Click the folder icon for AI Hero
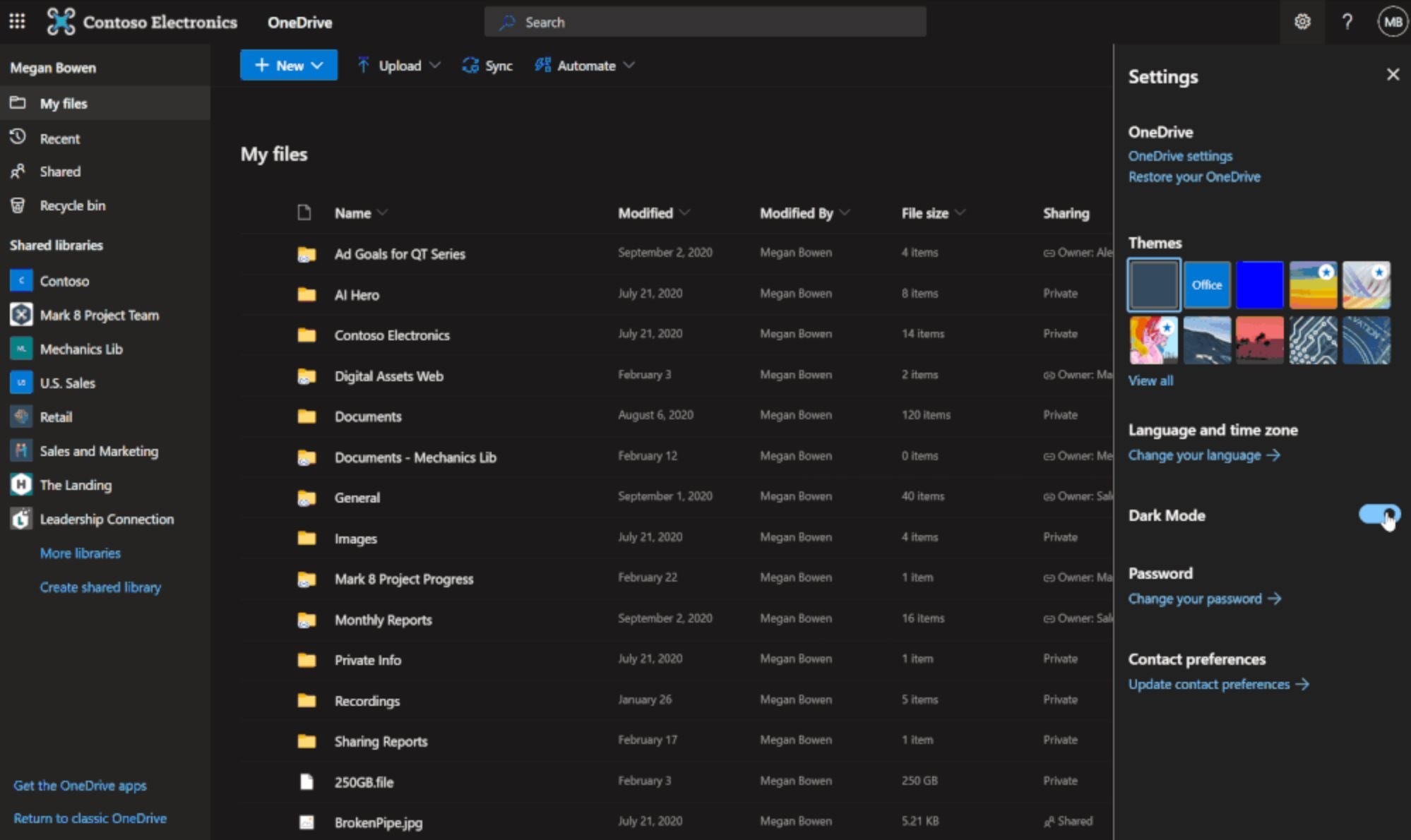 click(306, 294)
